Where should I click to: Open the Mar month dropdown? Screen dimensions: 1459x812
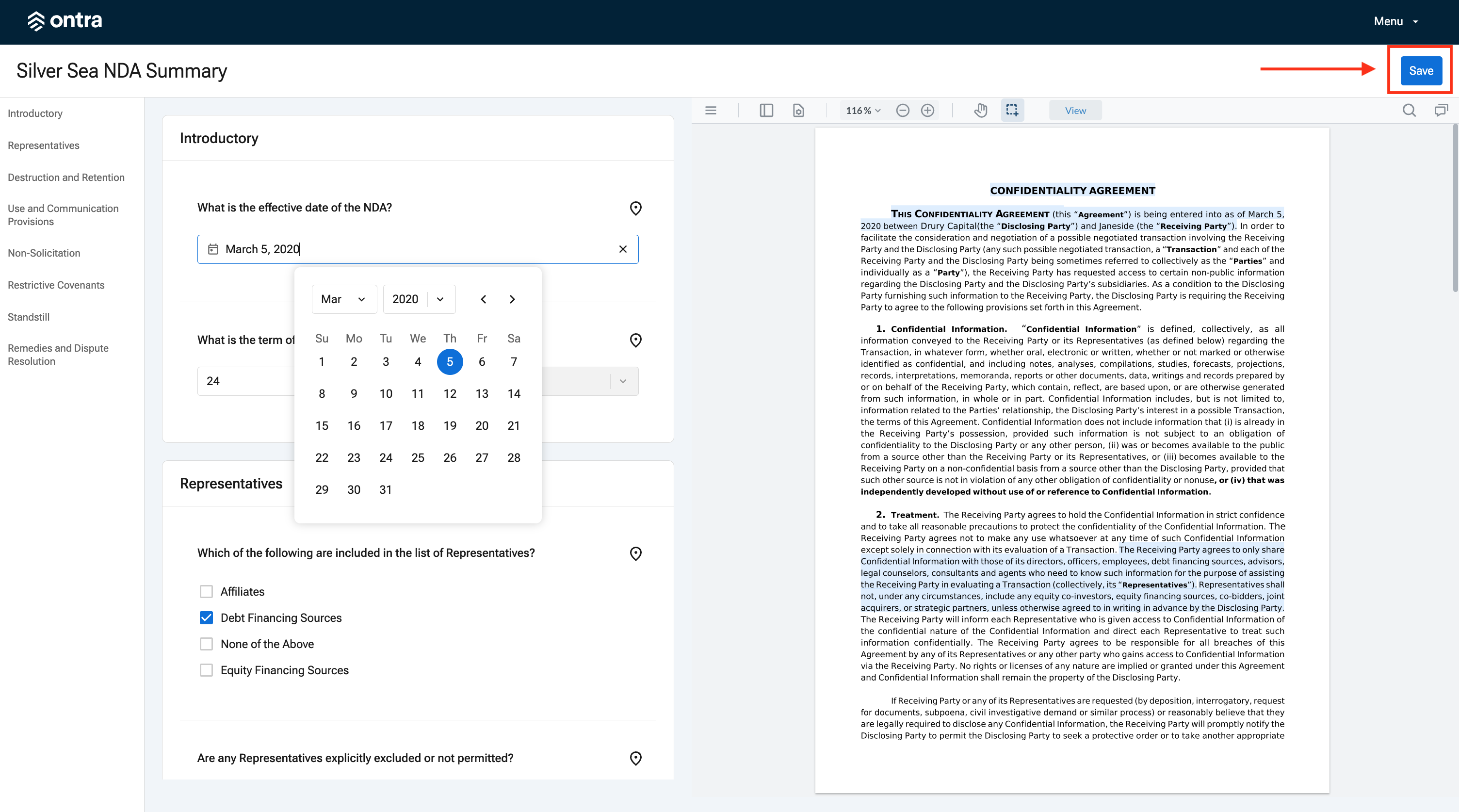[x=344, y=299]
